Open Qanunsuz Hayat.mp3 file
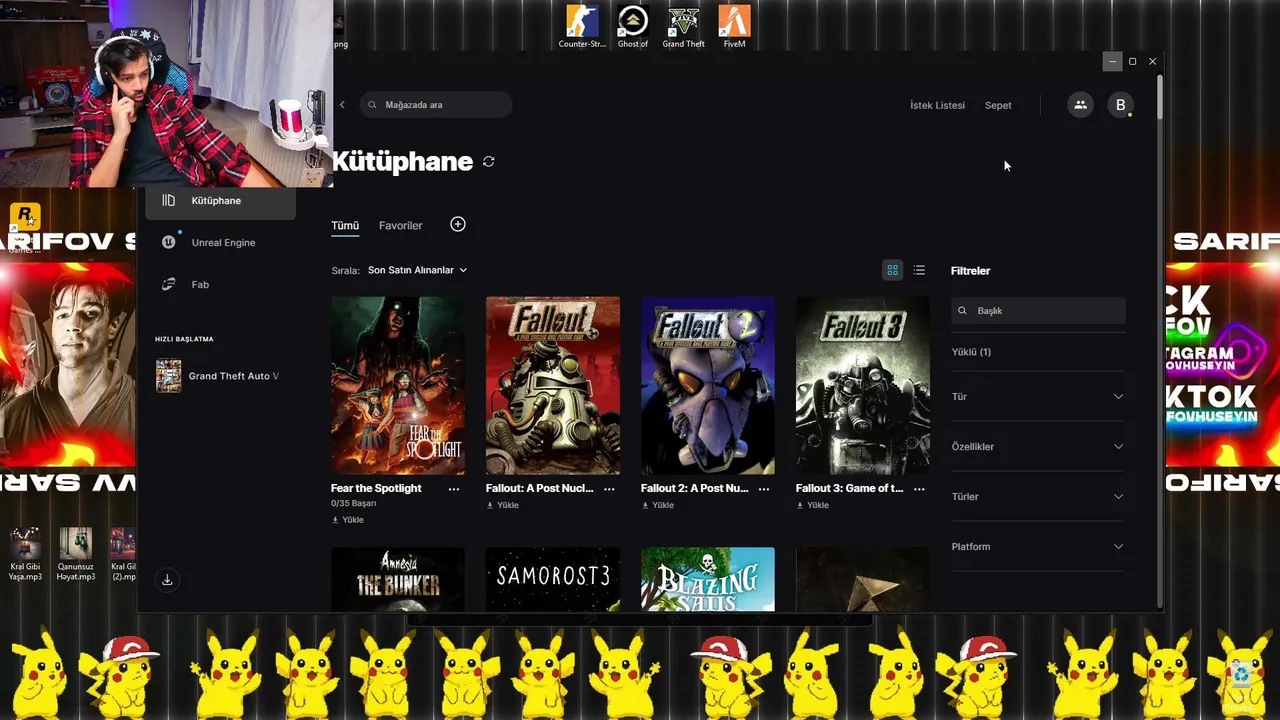The image size is (1280, 720). coord(75,555)
